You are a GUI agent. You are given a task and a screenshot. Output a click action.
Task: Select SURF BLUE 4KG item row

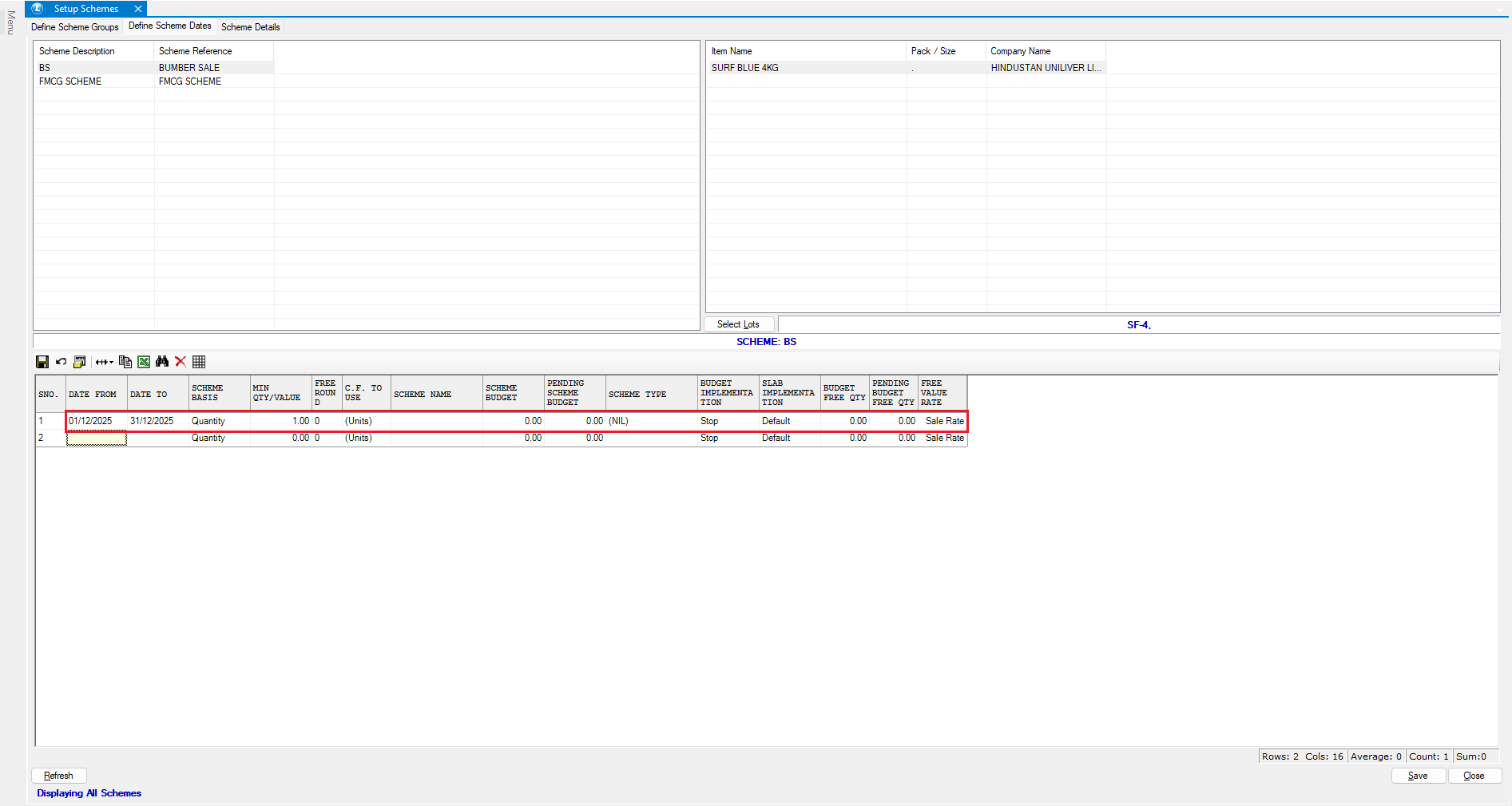tap(744, 68)
